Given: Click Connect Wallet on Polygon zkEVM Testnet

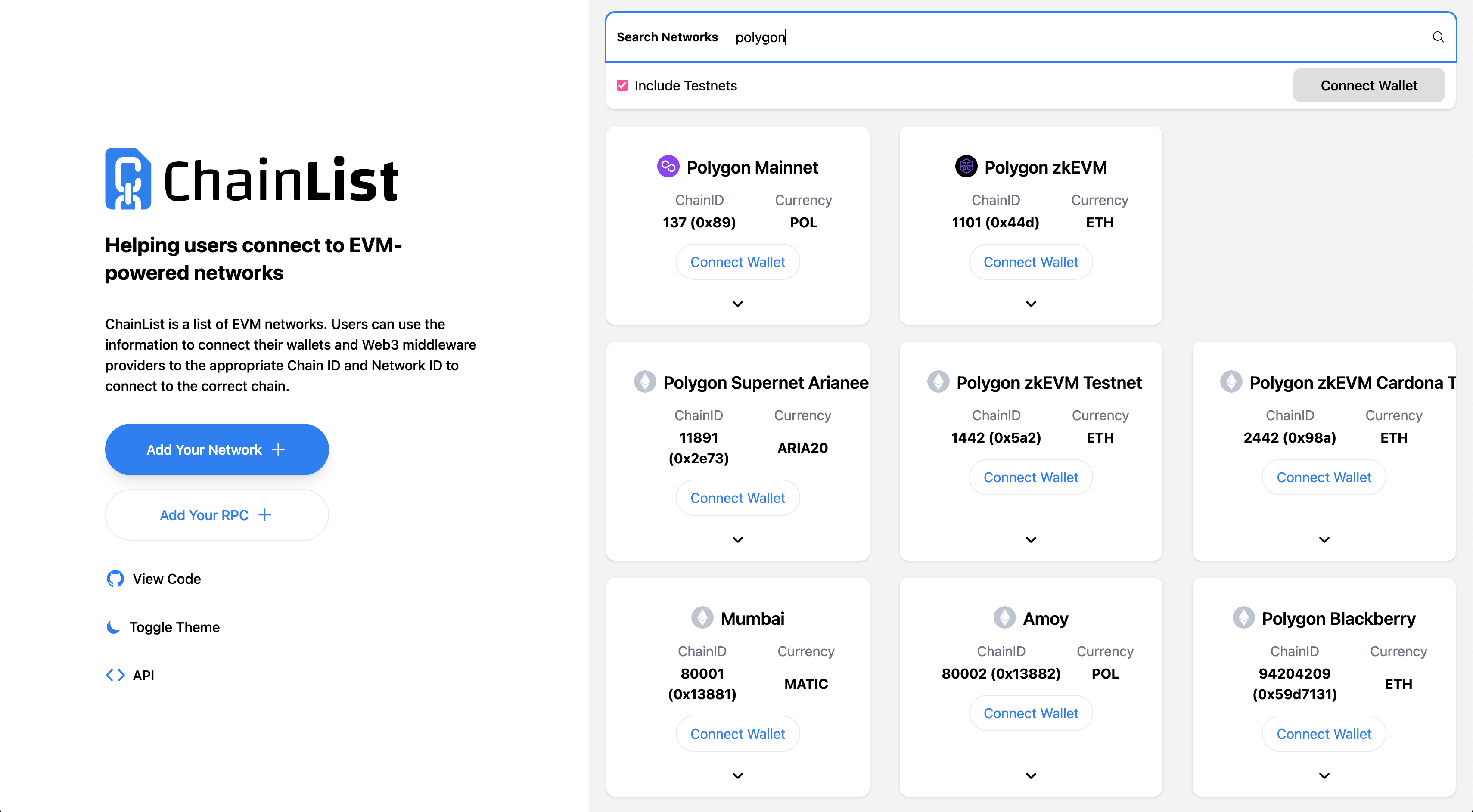Looking at the screenshot, I should coord(1030,477).
